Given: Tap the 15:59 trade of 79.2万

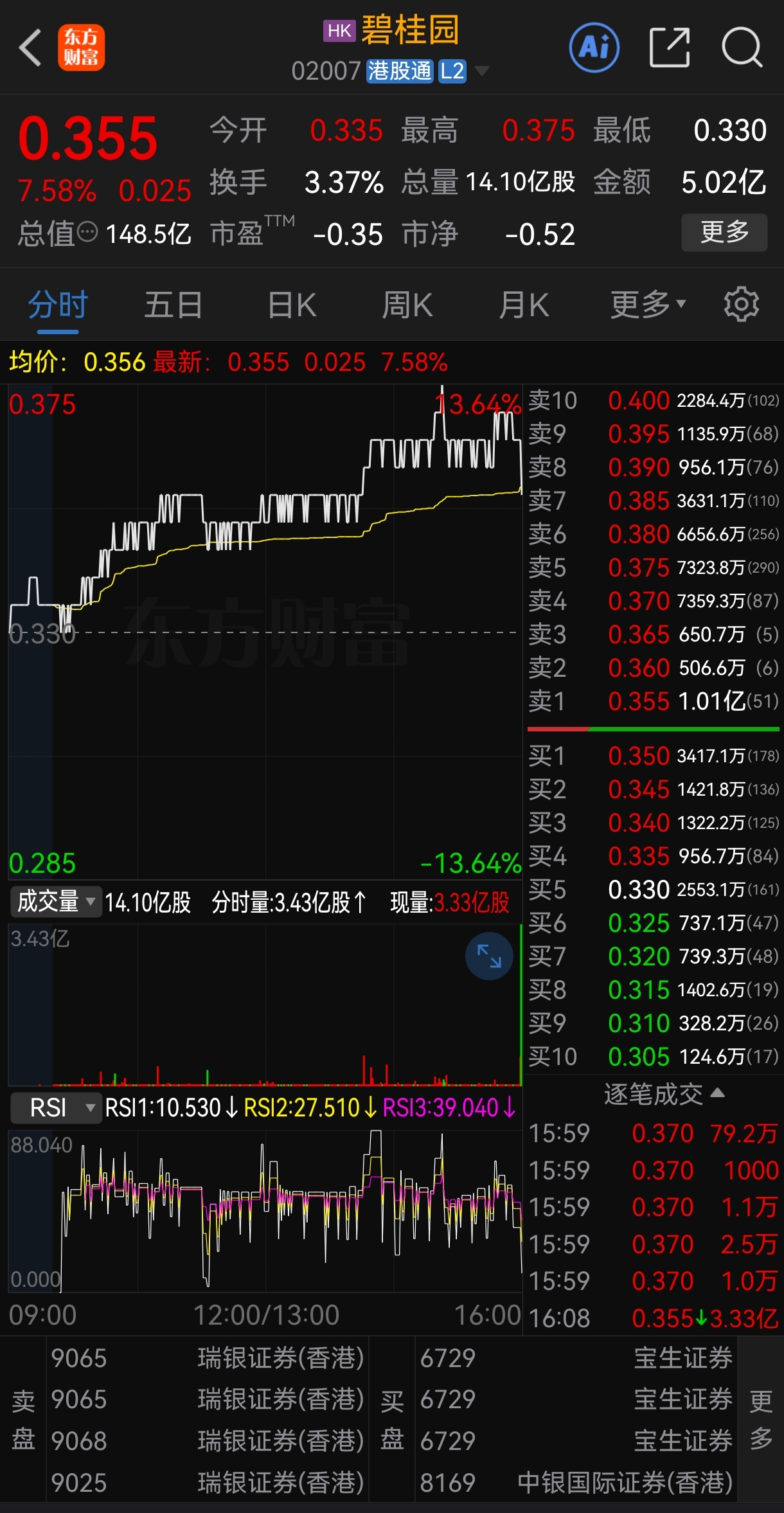Looking at the screenshot, I should click(x=654, y=1133).
